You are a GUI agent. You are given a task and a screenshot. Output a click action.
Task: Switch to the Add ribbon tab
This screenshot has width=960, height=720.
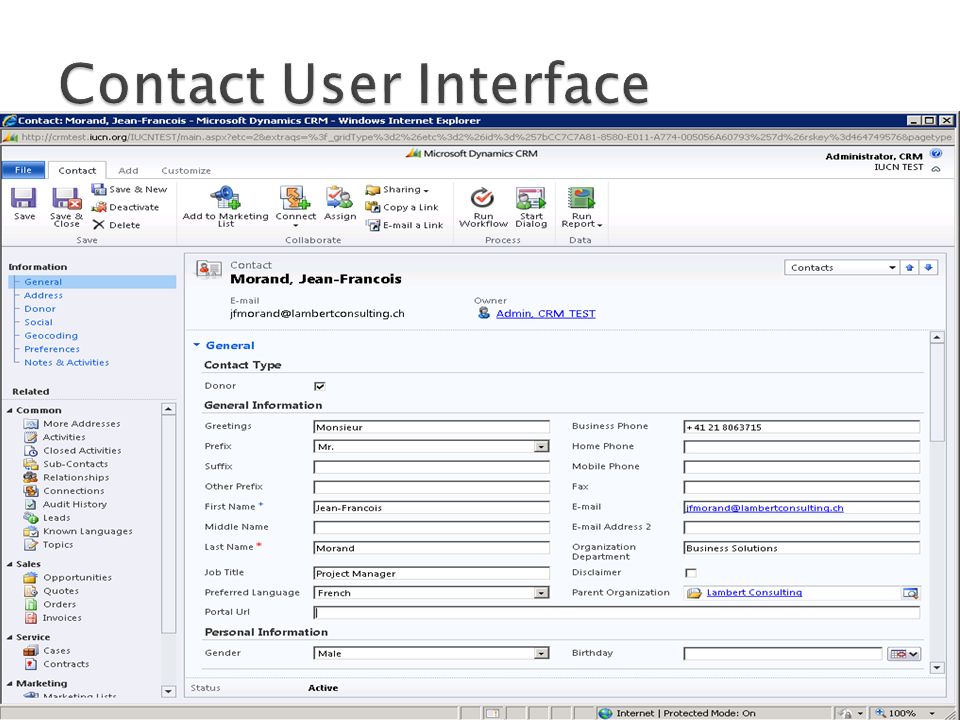point(128,170)
